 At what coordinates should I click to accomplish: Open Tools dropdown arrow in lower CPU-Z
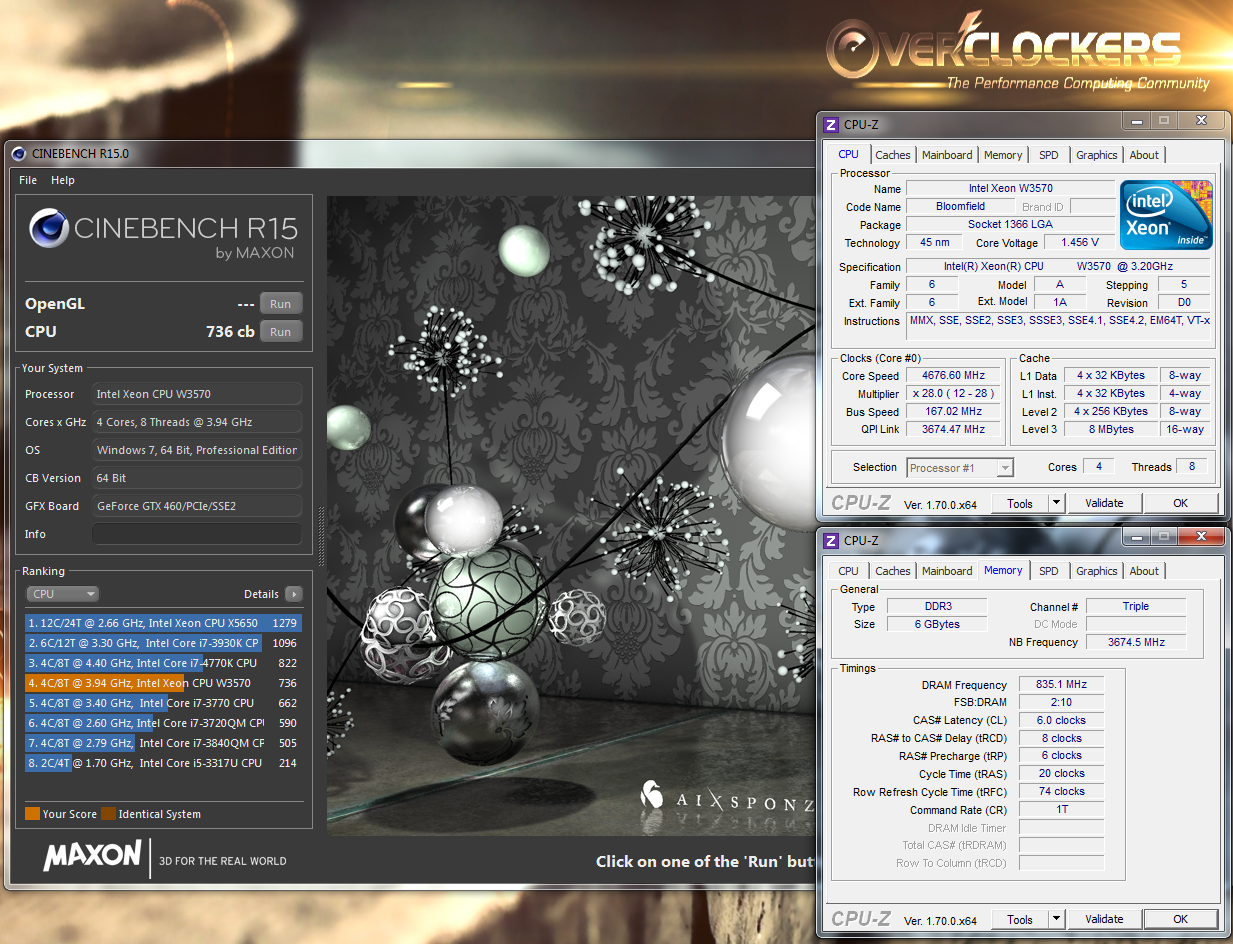tap(1056, 919)
